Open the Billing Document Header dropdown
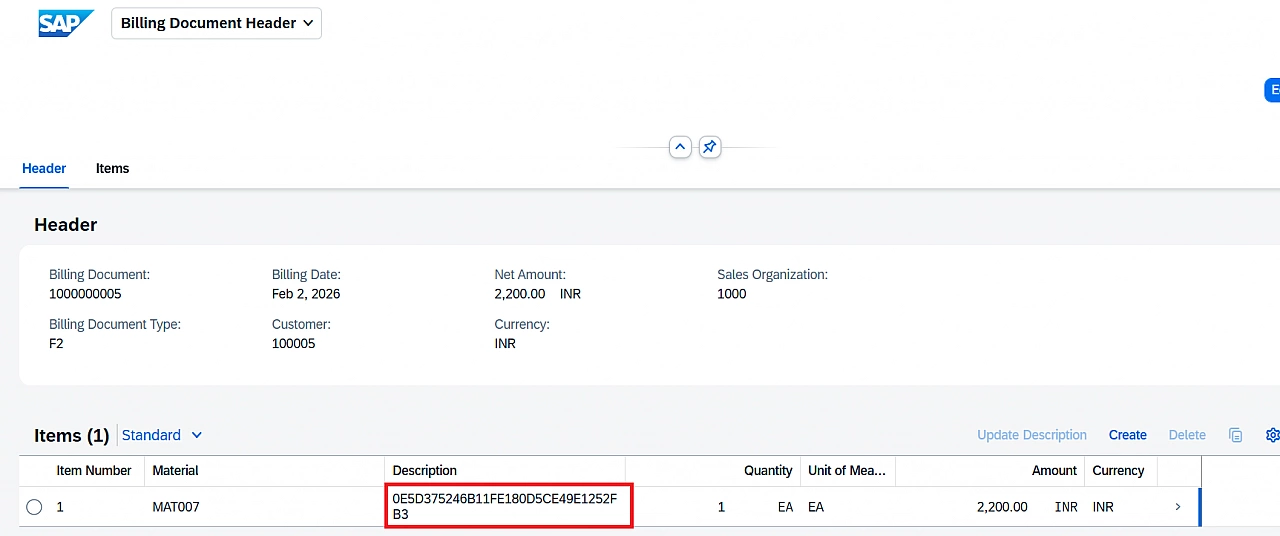 pyautogui.click(x=216, y=23)
